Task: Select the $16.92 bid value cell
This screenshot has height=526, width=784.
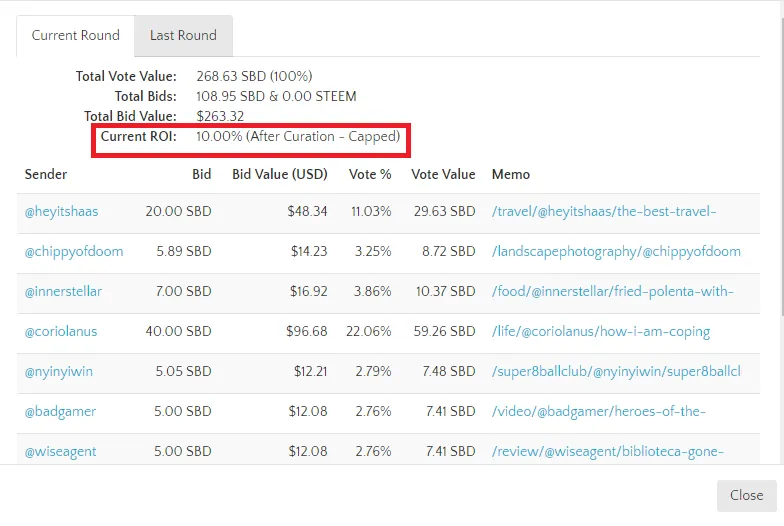Action: pos(308,292)
